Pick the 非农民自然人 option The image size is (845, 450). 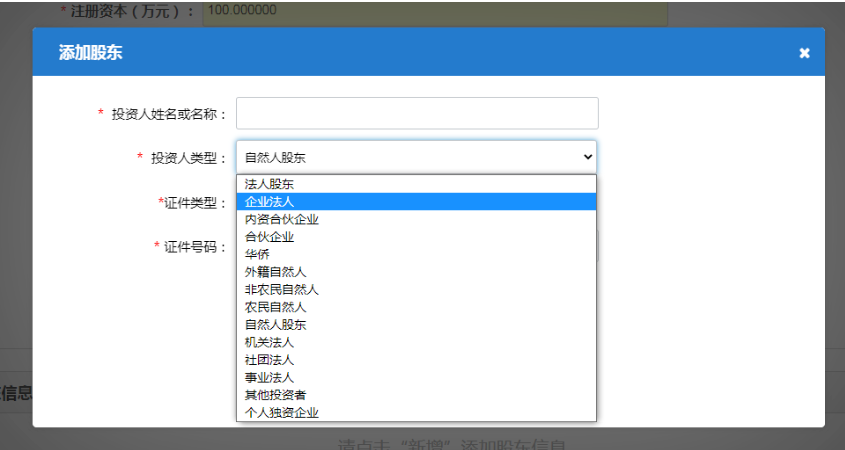(281, 289)
